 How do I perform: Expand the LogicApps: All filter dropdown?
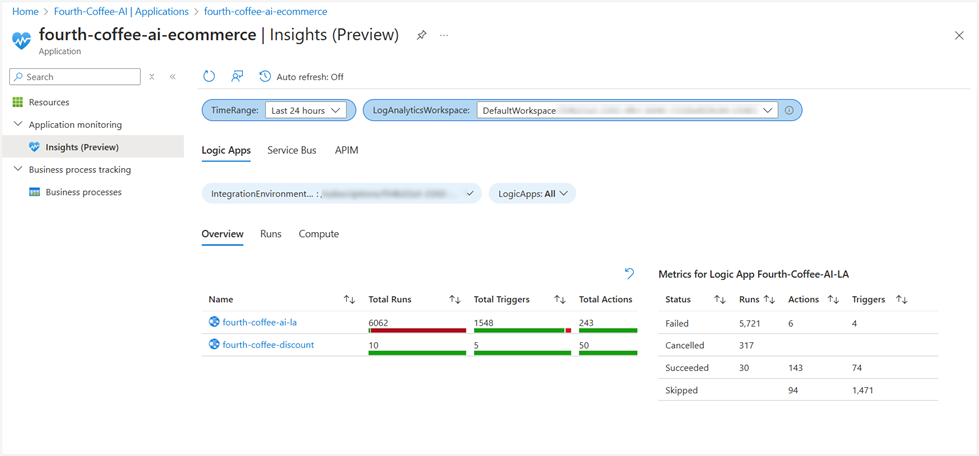click(532, 194)
